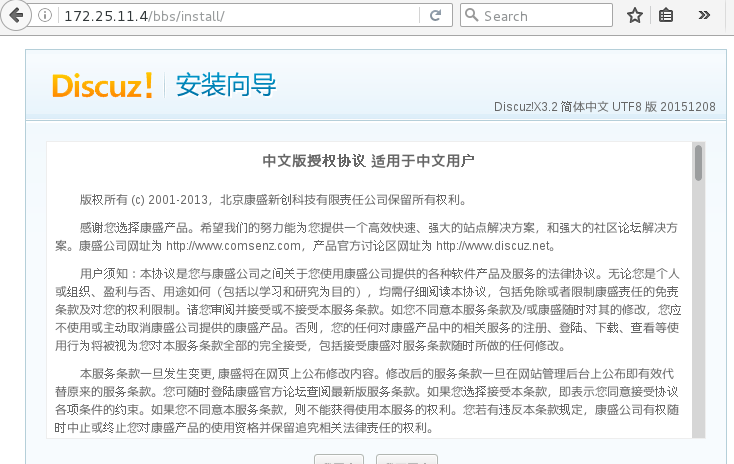
Task: Click the http://www.discuz.net address text
Action: (493, 246)
